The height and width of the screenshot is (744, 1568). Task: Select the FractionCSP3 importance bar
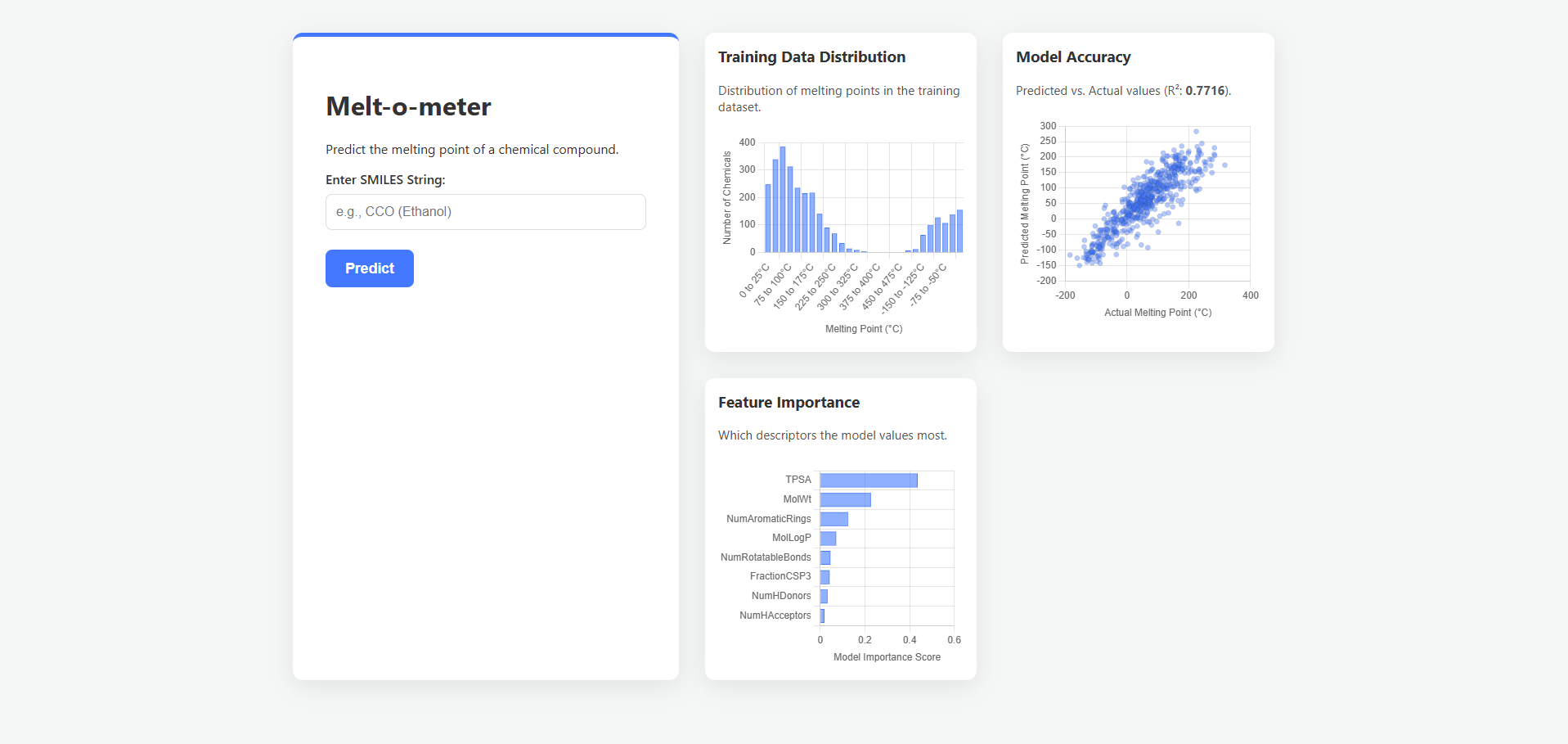pyautogui.click(x=824, y=577)
